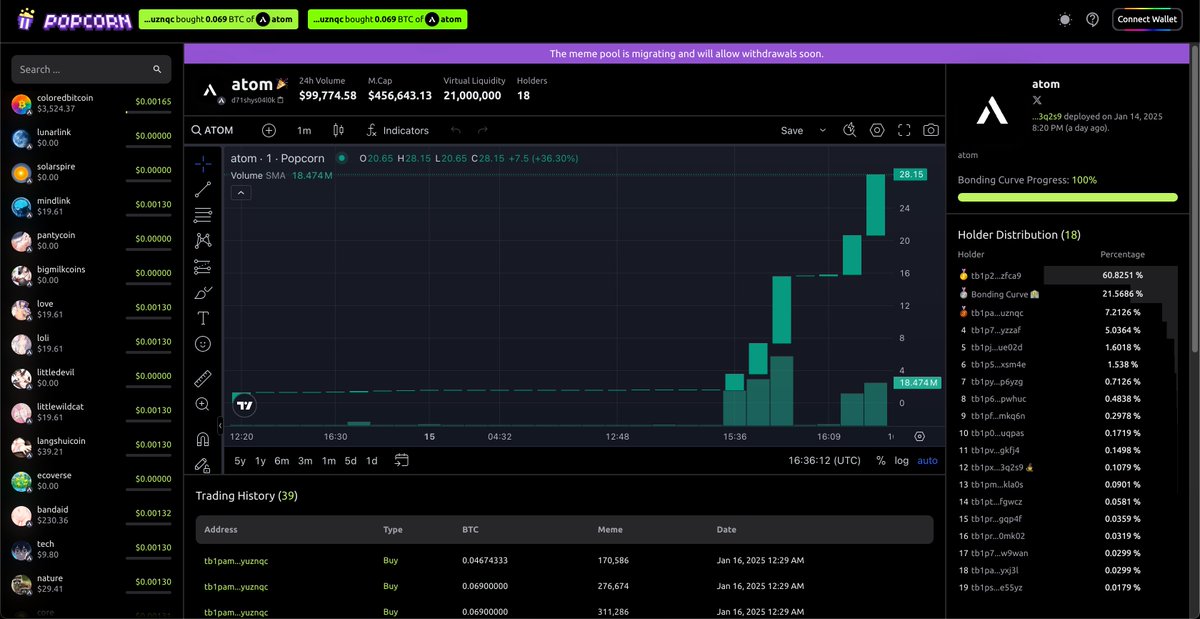Open chart settings hexagon in top toolbar
The image size is (1200, 619).
click(x=877, y=130)
